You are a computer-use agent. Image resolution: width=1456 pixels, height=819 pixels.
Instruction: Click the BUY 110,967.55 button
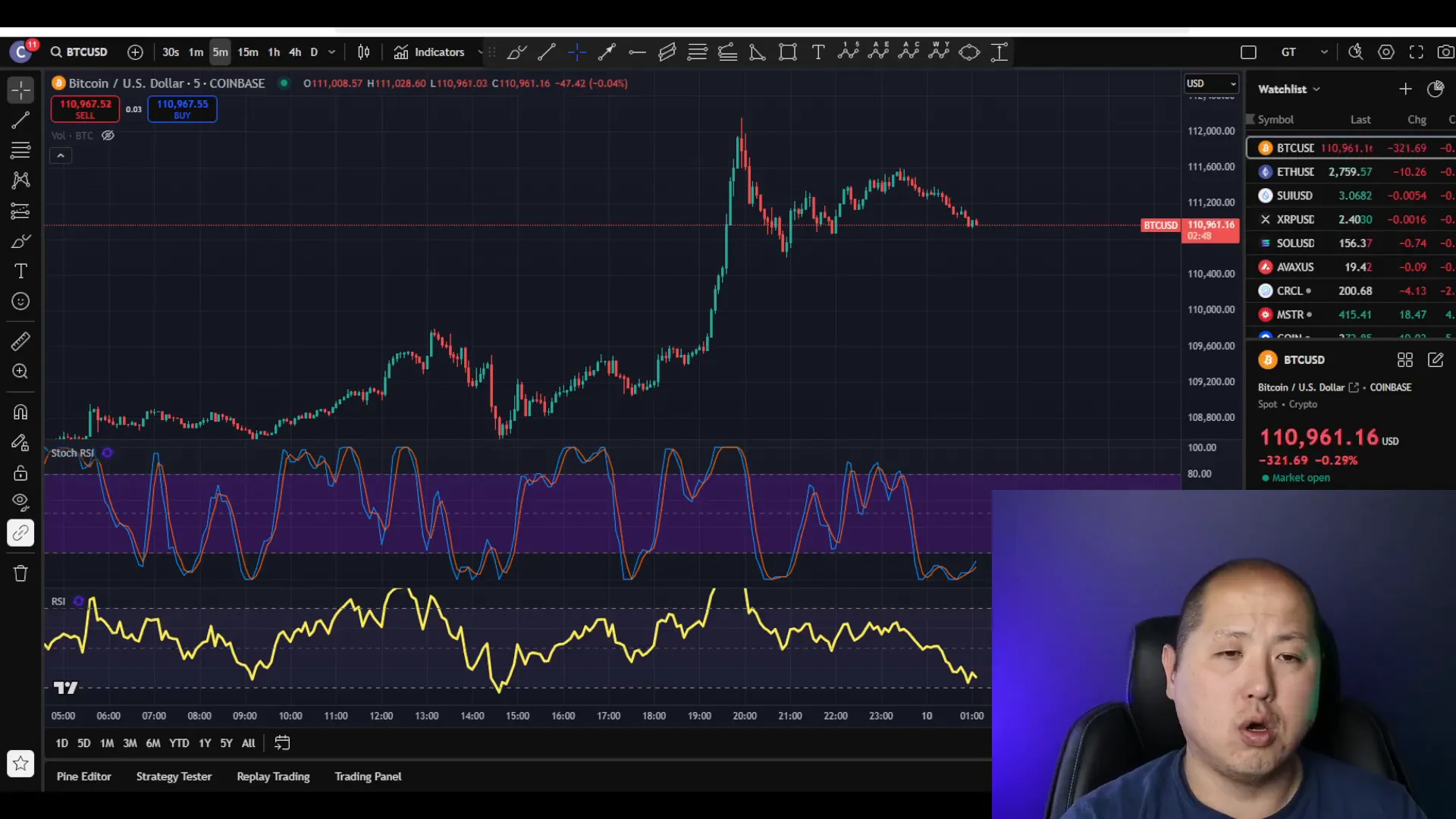(182, 109)
